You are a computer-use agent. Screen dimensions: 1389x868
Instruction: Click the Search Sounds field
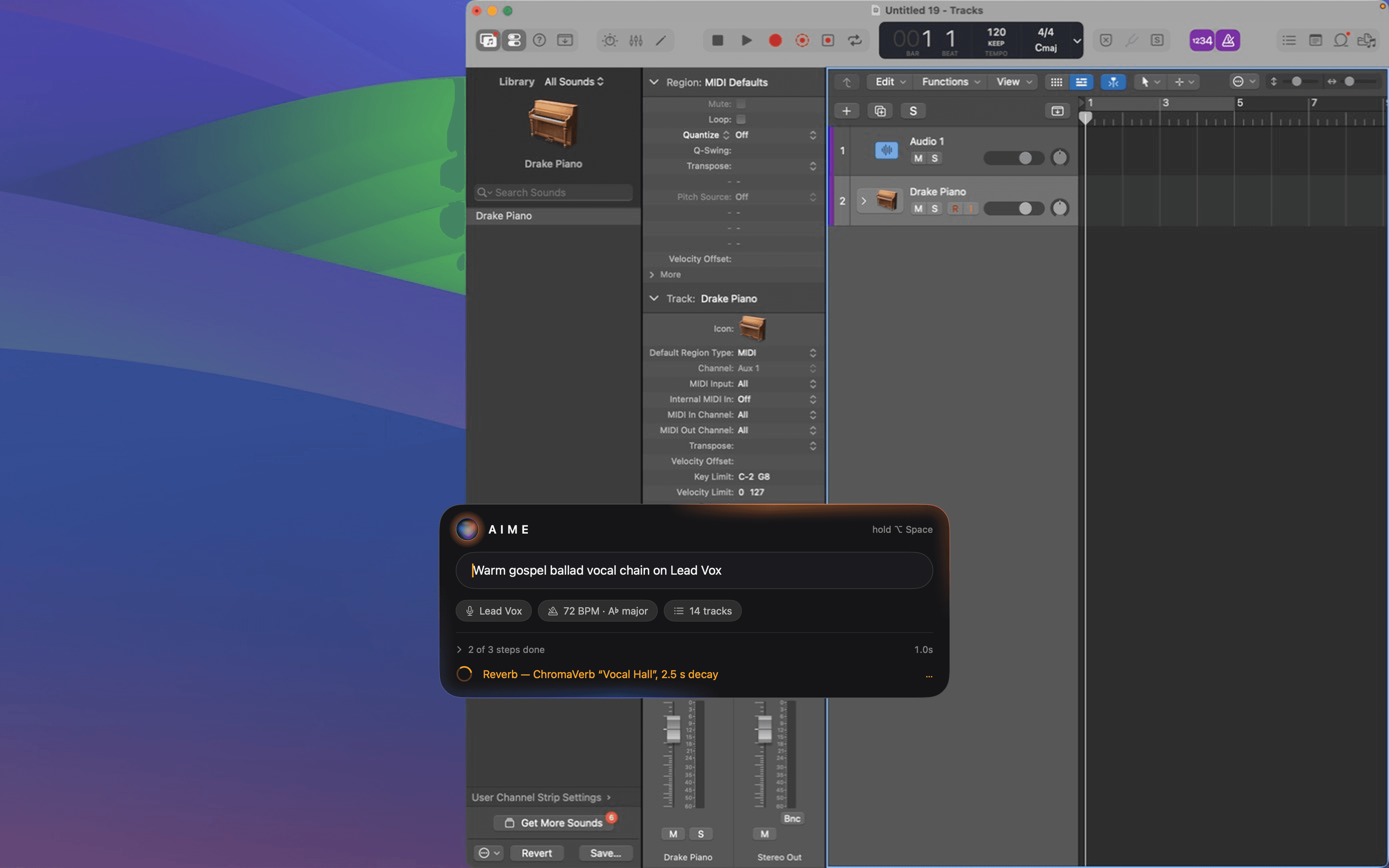[553, 192]
